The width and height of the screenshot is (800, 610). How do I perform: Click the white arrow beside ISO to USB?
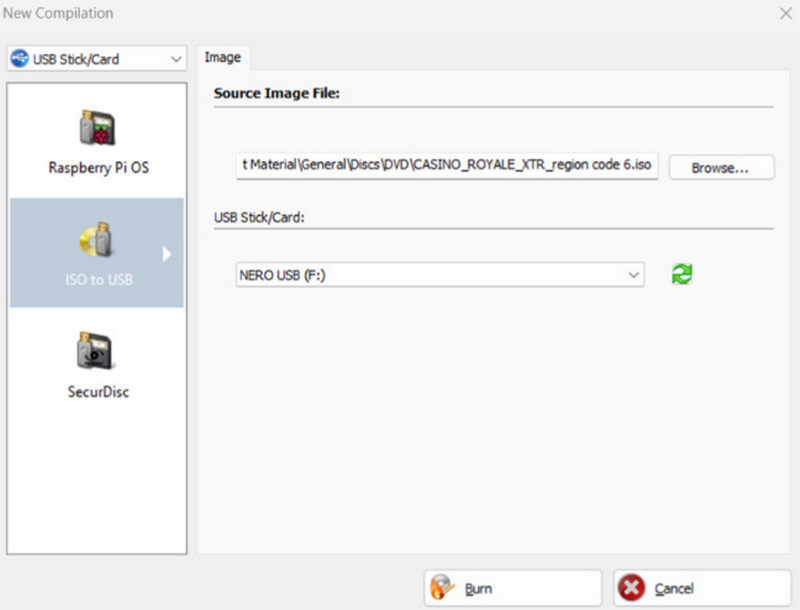167,254
